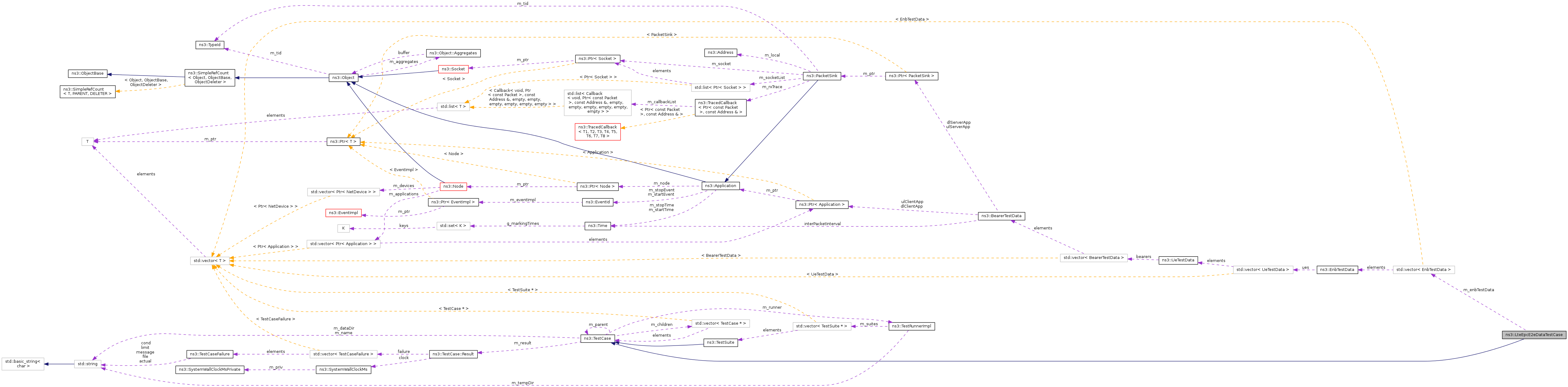The width and height of the screenshot is (1568, 387).
Task: Select std::vector< TestCase * > node
Action: click(721, 324)
